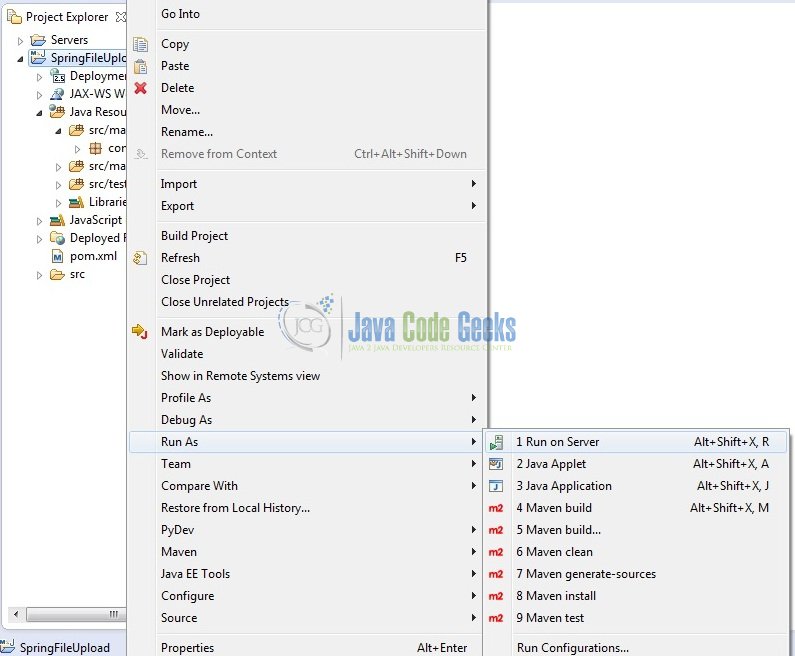Expand the Servers tree node
The width and height of the screenshot is (795, 656).
tap(20, 41)
